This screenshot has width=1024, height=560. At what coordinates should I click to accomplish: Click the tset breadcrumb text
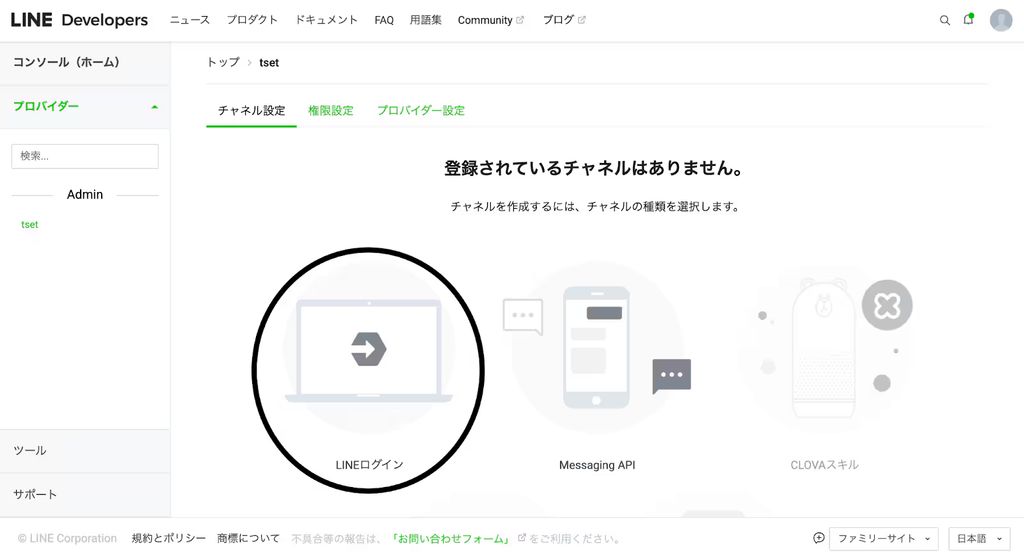point(269,63)
